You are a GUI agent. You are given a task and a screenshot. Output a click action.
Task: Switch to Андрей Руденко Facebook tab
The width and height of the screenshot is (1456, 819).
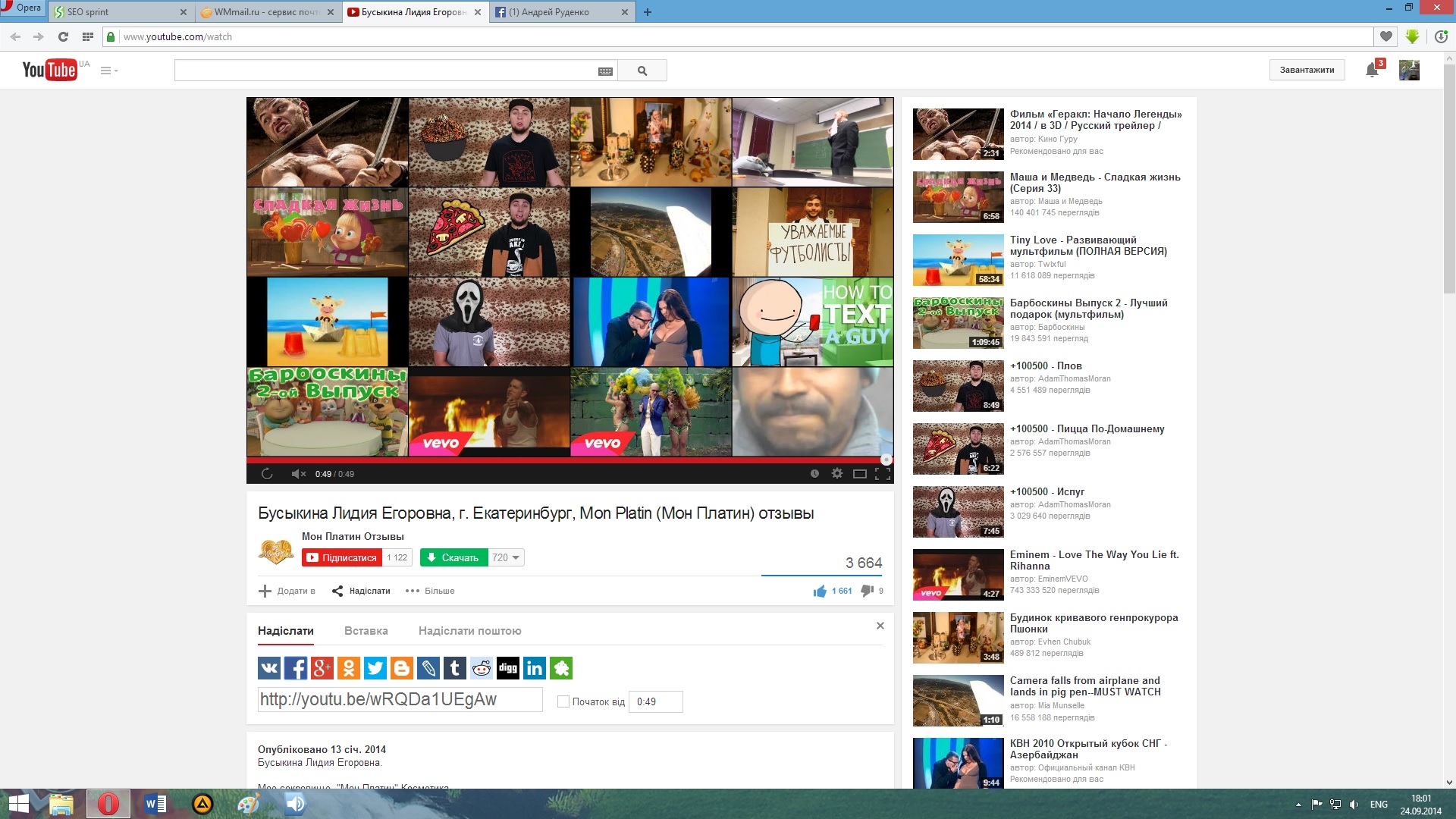pyautogui.click(x=561, y=11)
